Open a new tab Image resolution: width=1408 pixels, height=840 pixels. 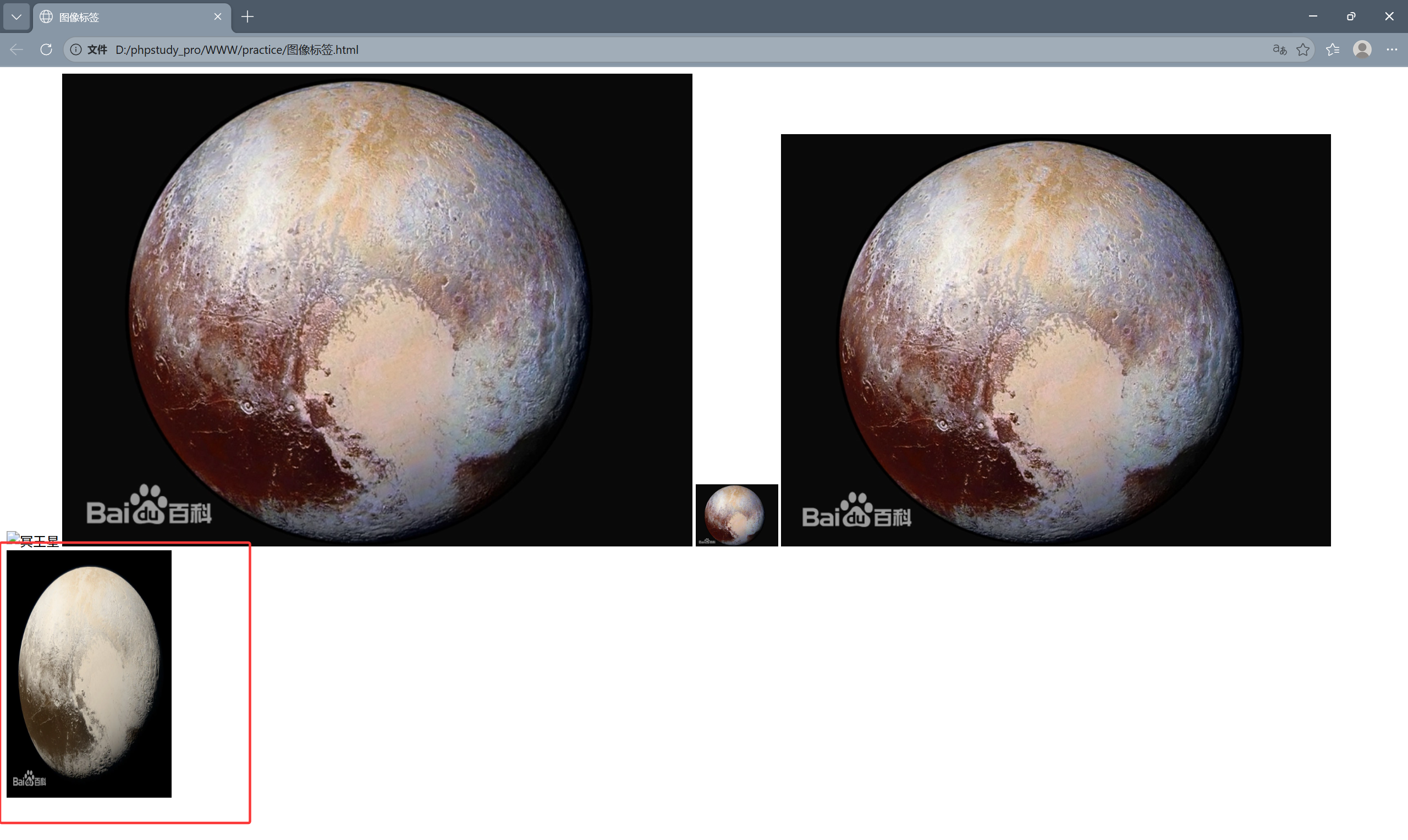click(x=248, y=17)
